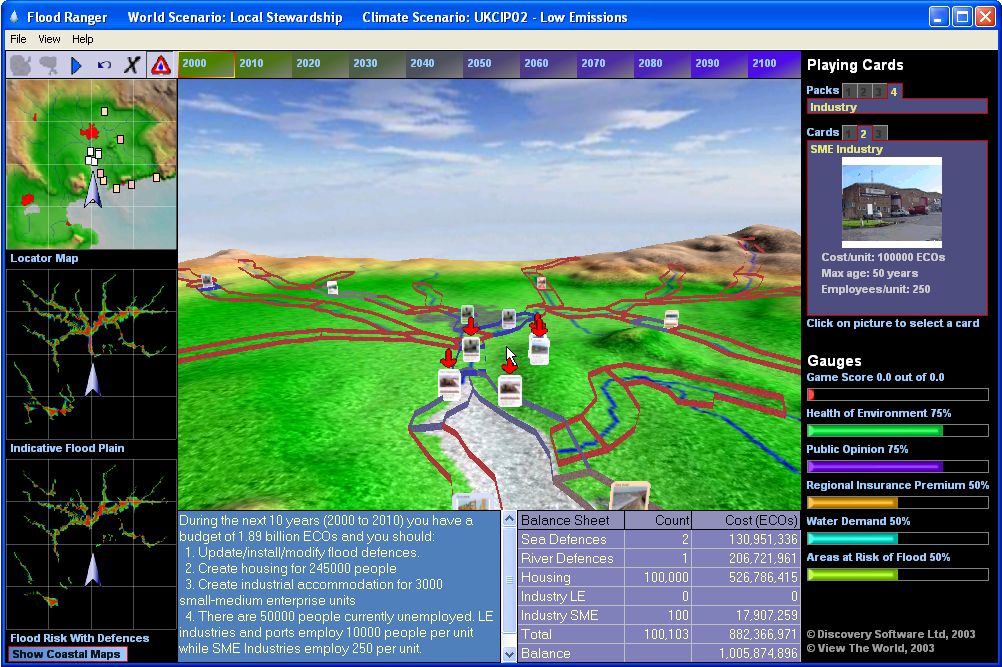The image size is (1002, 667).
Task: Click the undo arrow toolbar icon
Action: click(x=104, y=65)
